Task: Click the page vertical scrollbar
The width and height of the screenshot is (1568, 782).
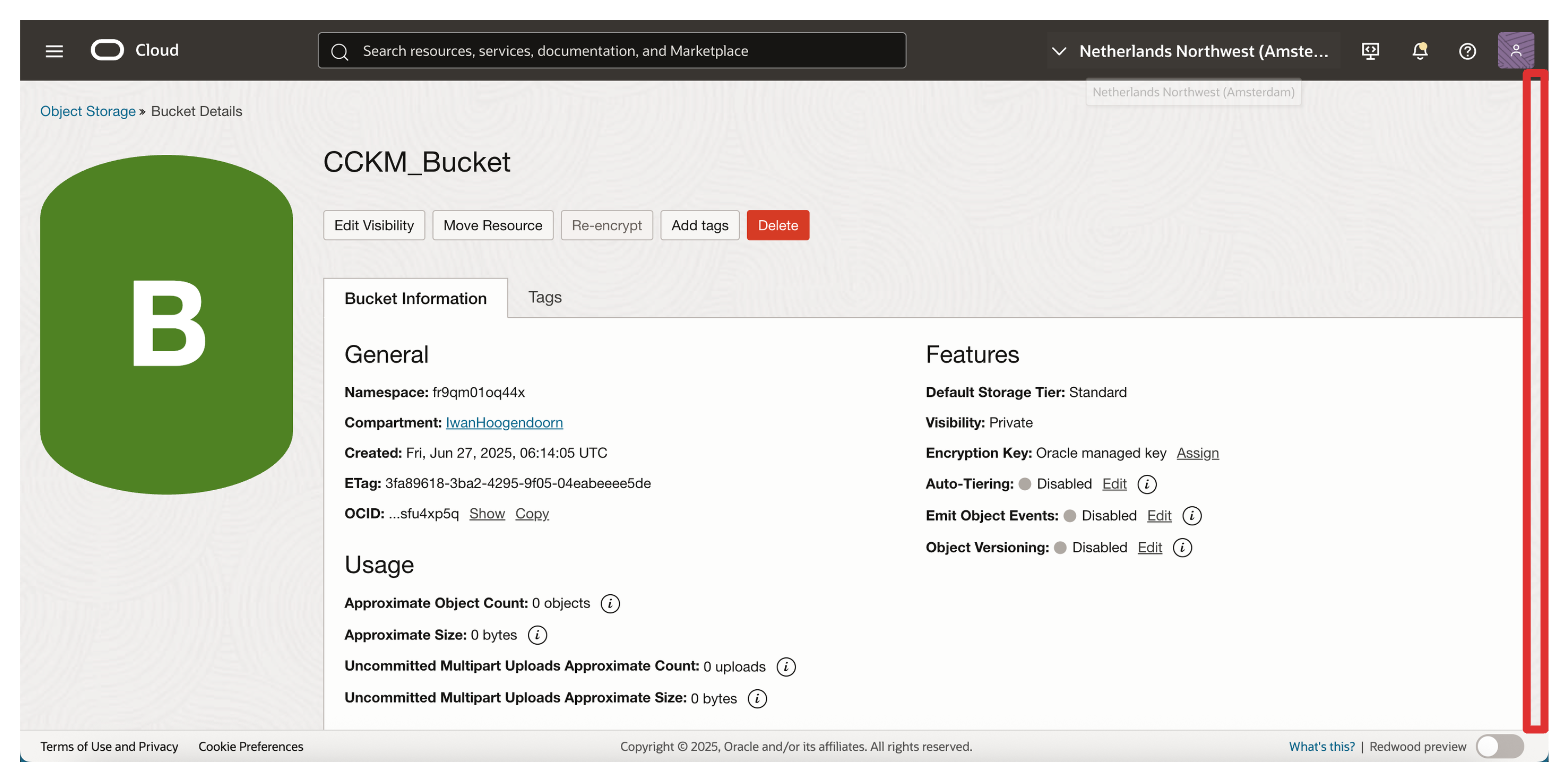Action: coord(1534,400)
